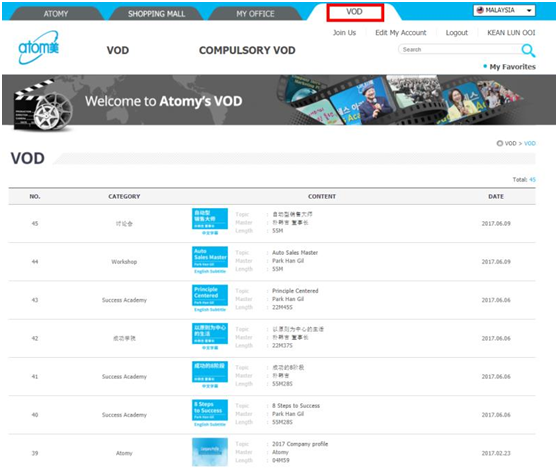Click the Join Us link
Image resolution: width=558 pixels, height=474 pixels.
[344, 33]
